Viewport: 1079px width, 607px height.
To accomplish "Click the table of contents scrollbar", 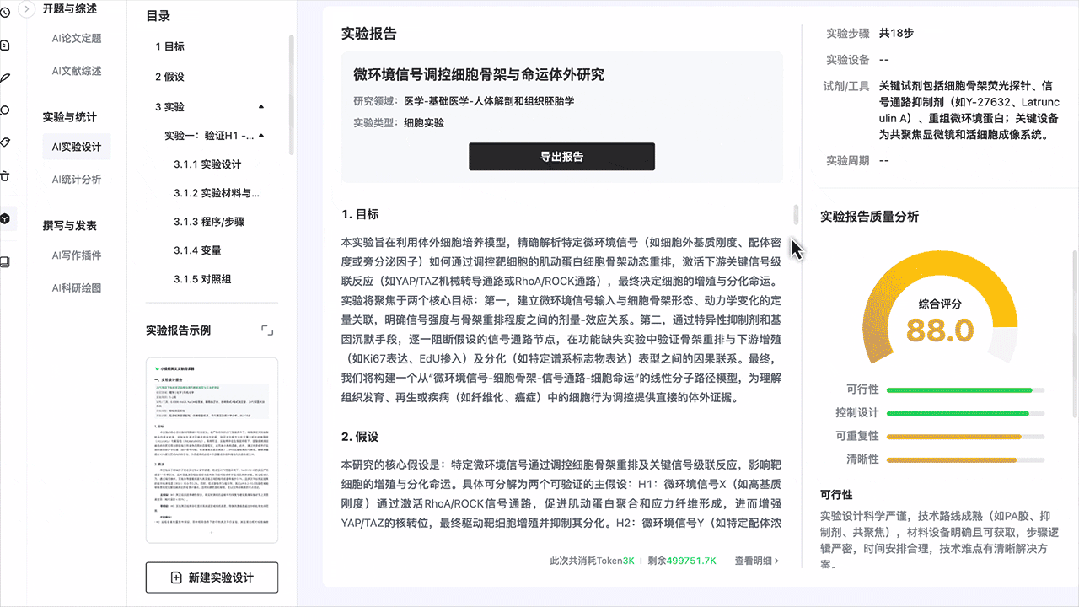I will 291,94.
